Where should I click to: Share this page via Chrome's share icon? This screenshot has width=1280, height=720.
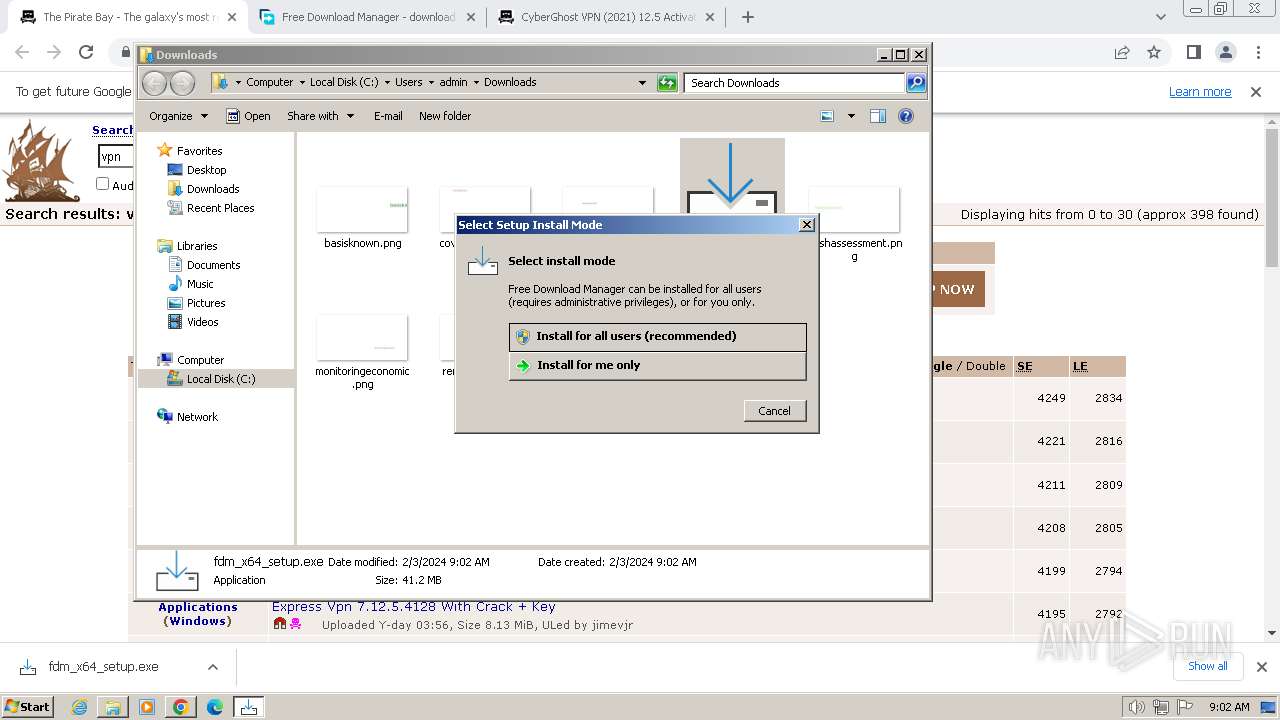coord(1122,52)
